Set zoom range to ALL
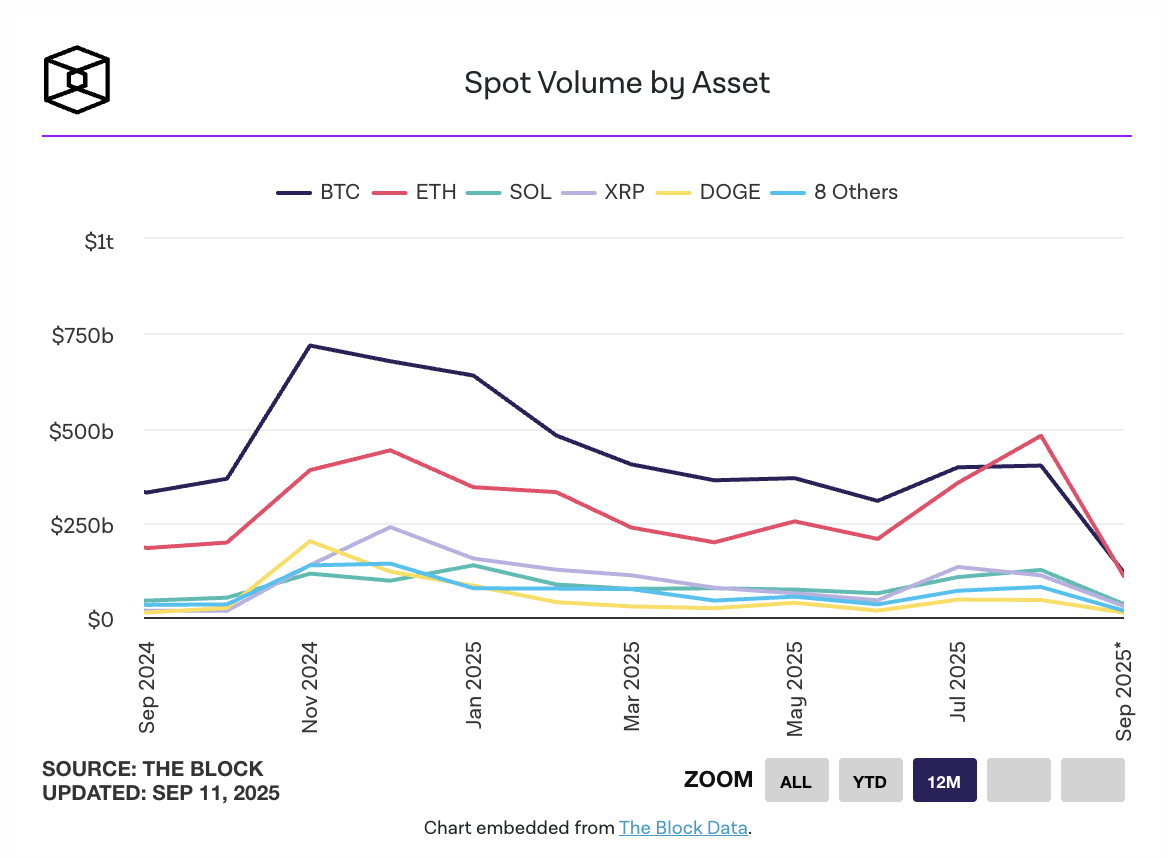 tap(796, 781)
